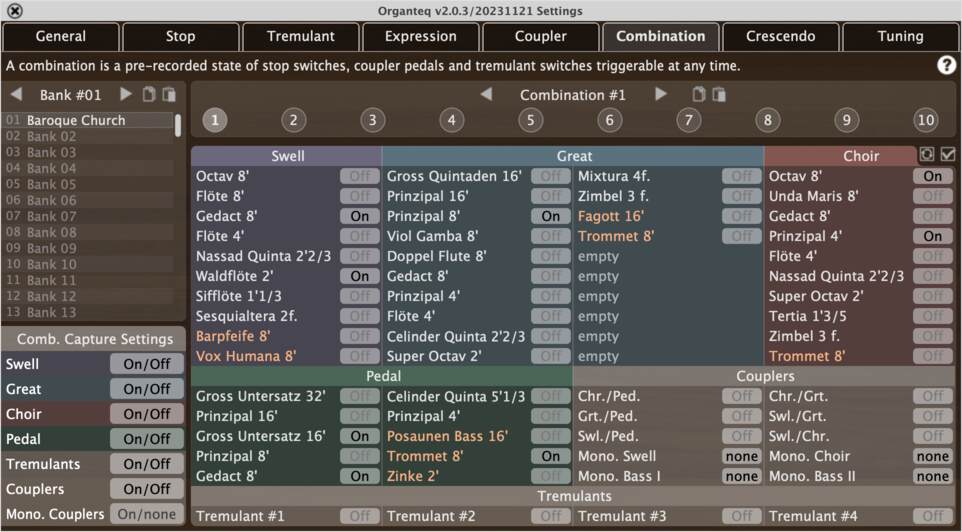962x532 pixels.
Task: Copy Combination #1 icon
Action: coord(698,94)
